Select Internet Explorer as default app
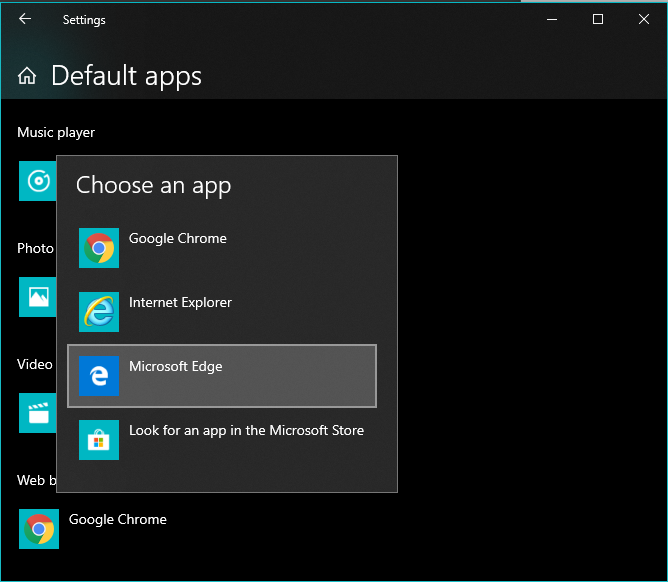The height and width of the screenshot is (582, 668). click(x=222, y=312)
